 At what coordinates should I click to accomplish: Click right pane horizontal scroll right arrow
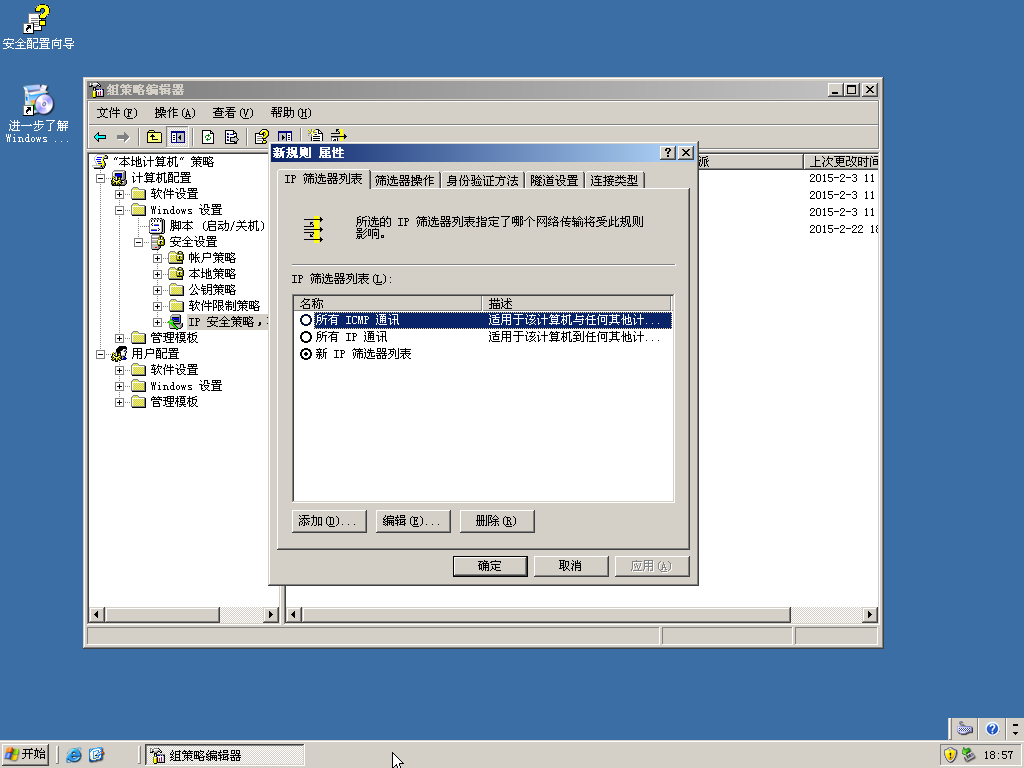869,615
